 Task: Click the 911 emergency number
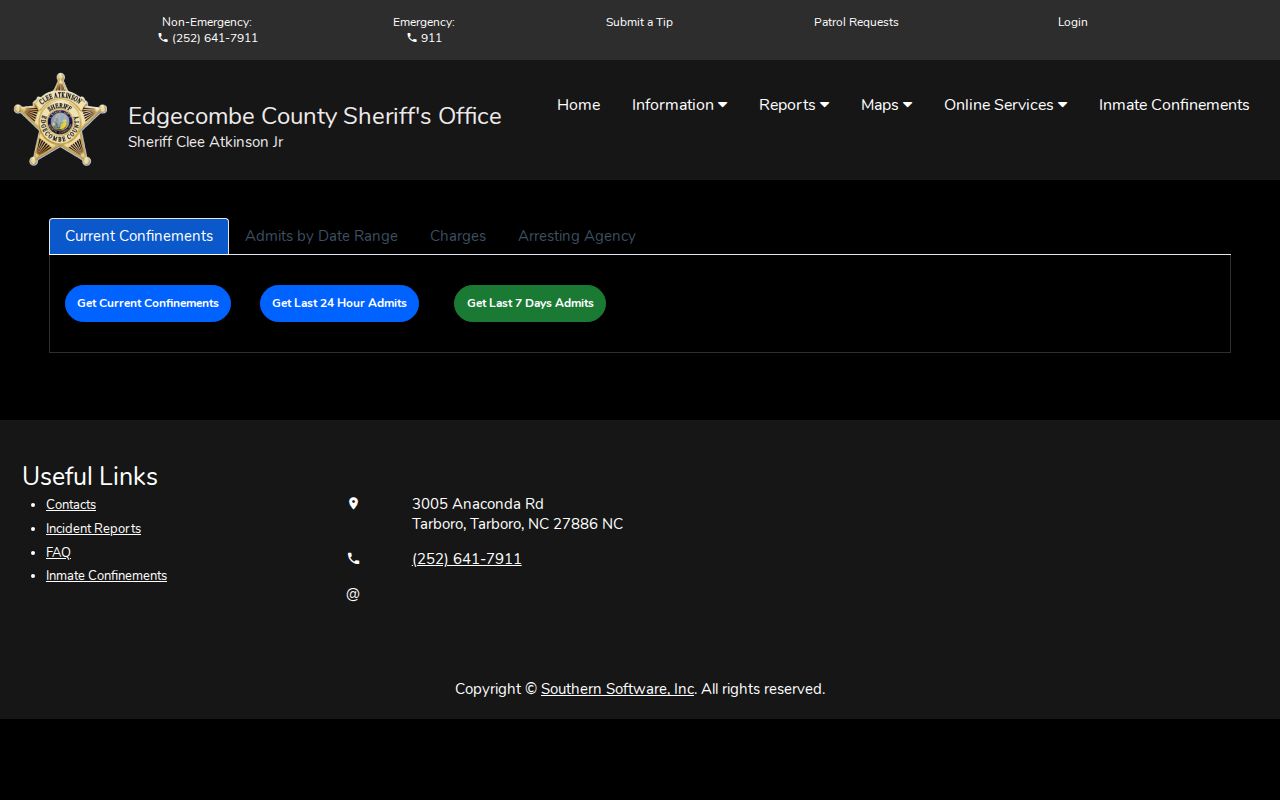tap(431, 38)
